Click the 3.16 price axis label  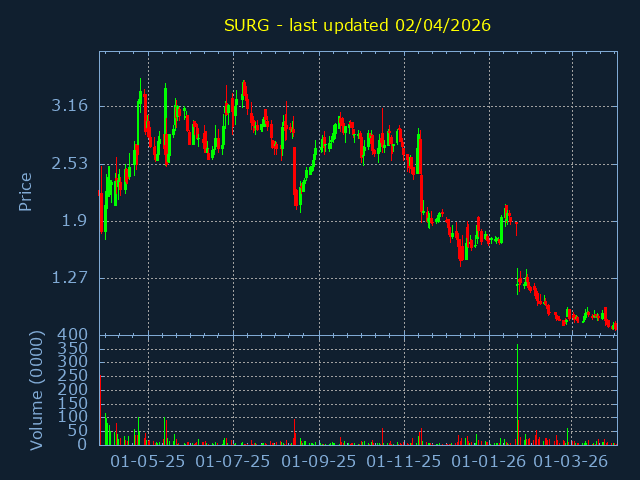[69, 106]
